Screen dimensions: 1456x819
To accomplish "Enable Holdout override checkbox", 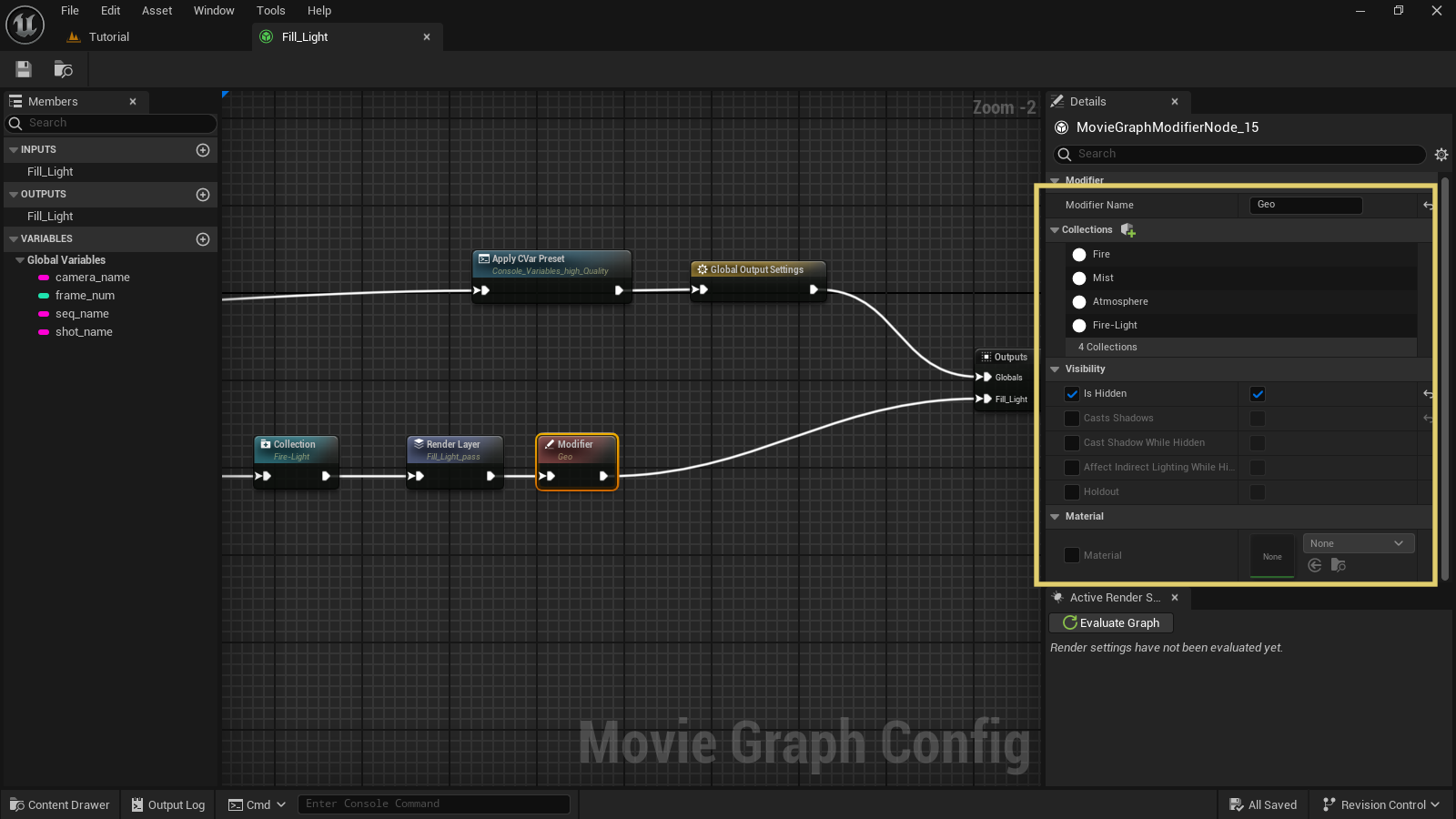I will pyautogui.click(x=1072, y=492).
